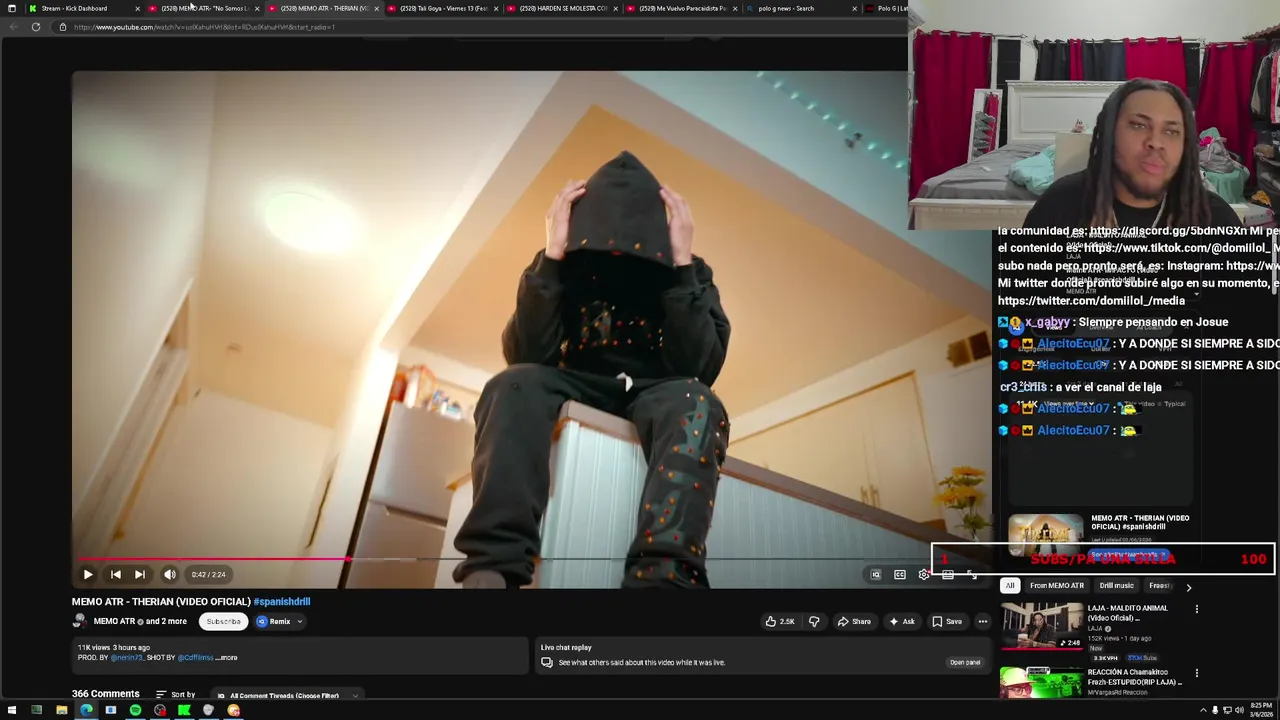Open the Windows Start menu
This screenshot has width=1280, height=720.
point(12,710)
